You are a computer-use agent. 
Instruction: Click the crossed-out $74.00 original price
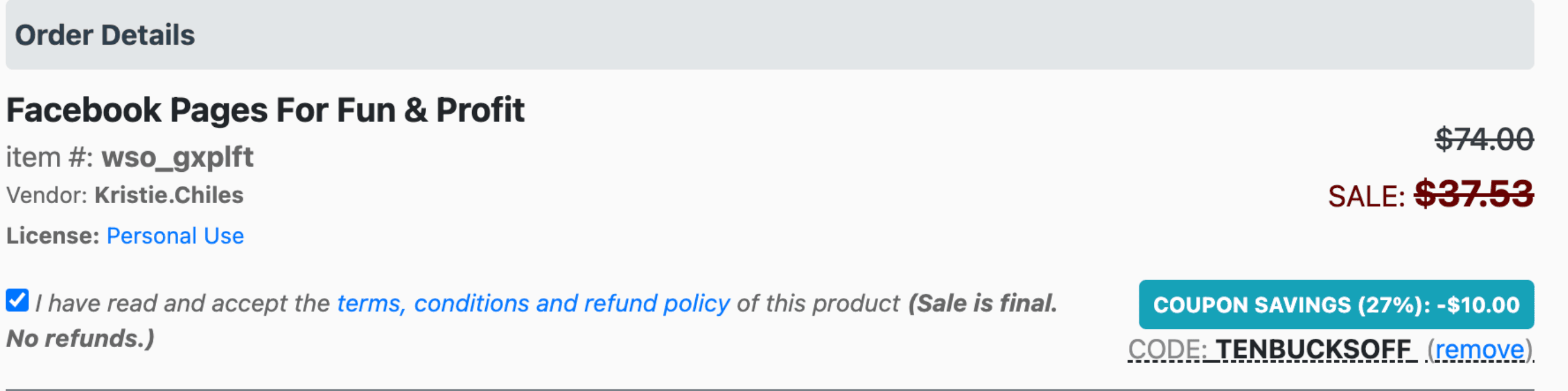click(x=1484, y=139)
